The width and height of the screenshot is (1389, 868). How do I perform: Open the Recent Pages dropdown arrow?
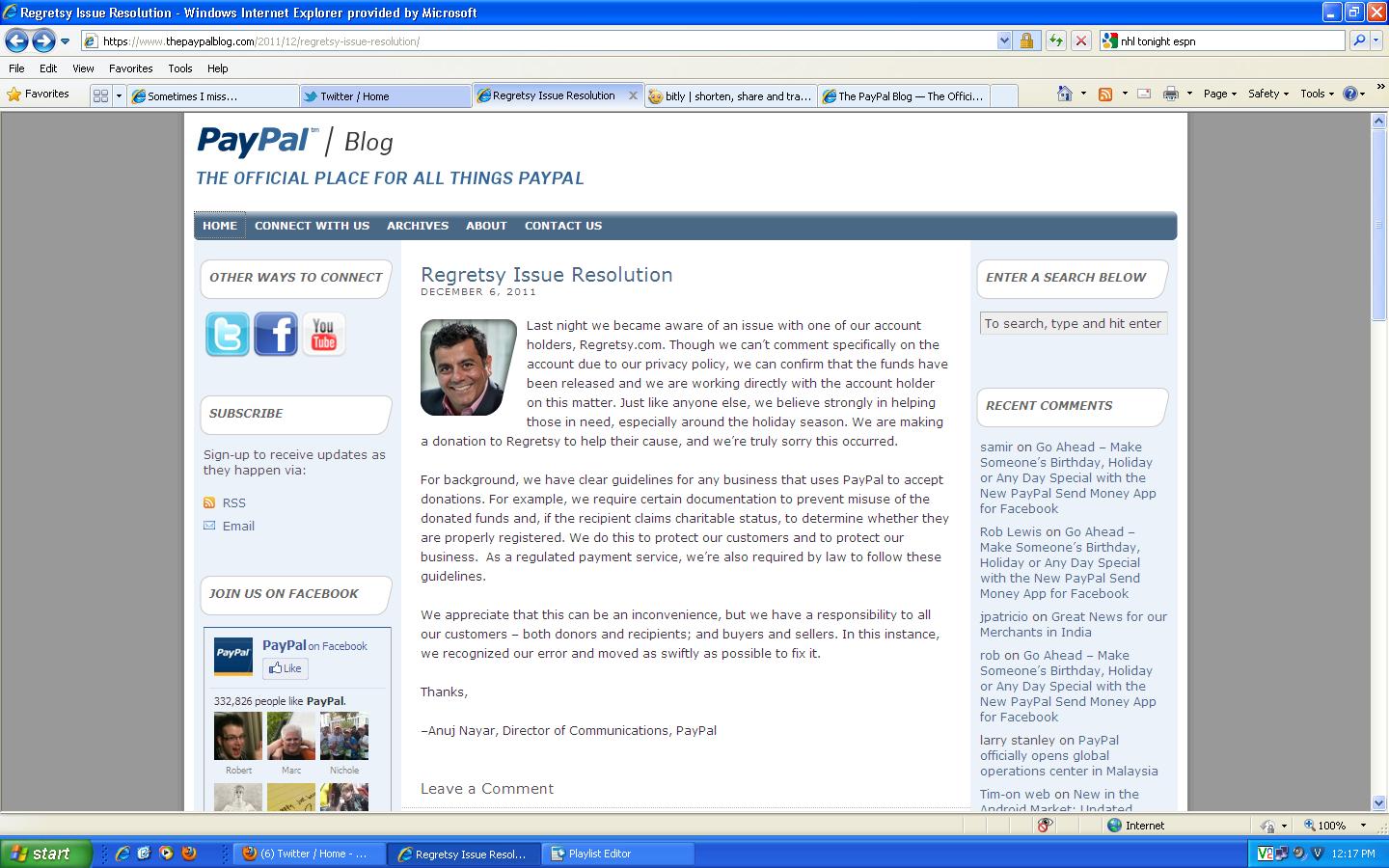pos(65,41)
